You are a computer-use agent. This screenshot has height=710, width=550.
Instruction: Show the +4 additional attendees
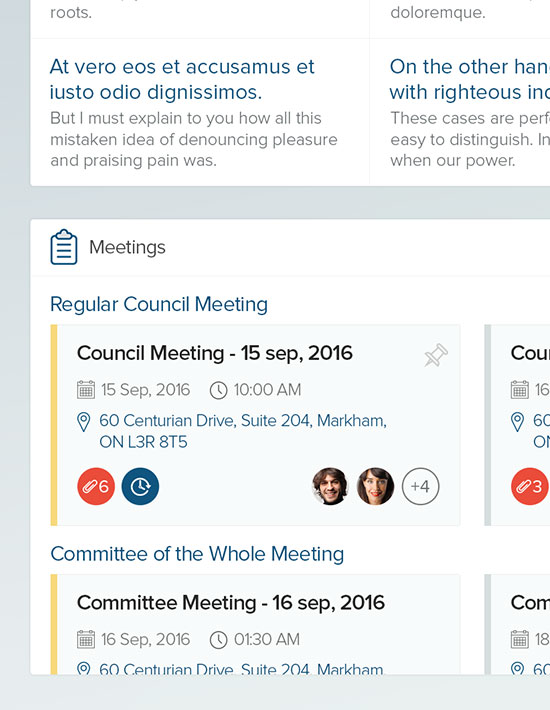point(421,486)
